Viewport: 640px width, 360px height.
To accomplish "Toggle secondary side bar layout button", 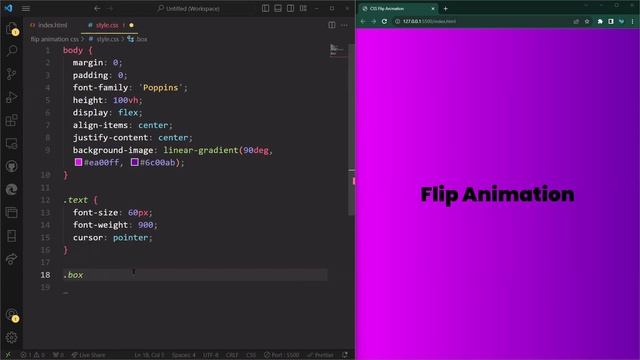I will 291,8.
